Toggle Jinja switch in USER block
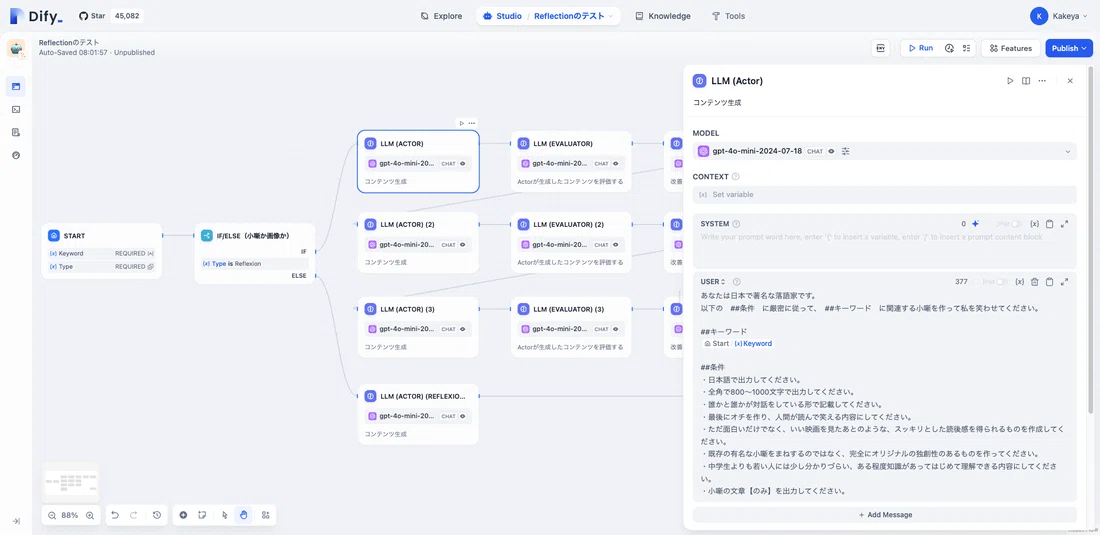 1000,281
